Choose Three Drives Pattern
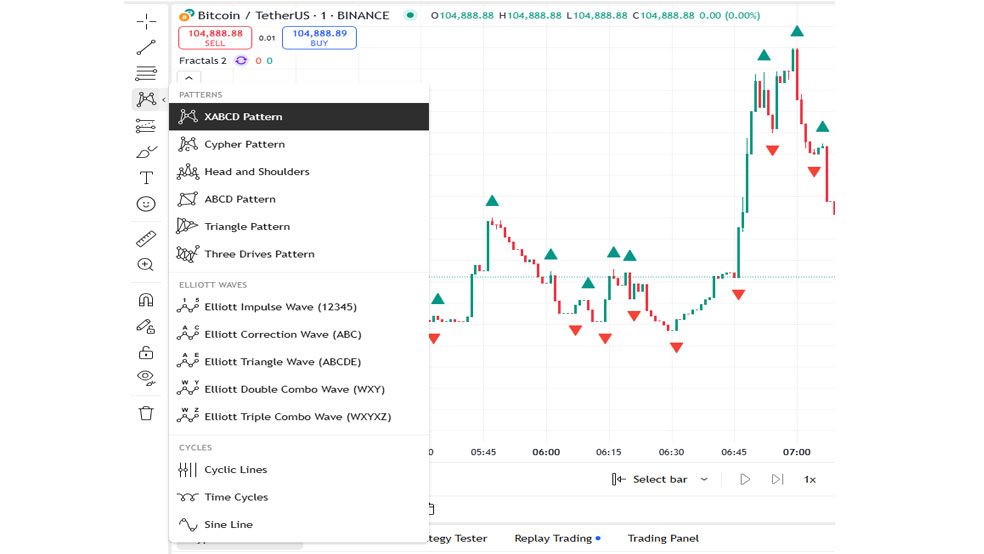984x554 pixels. pos(299,254)
